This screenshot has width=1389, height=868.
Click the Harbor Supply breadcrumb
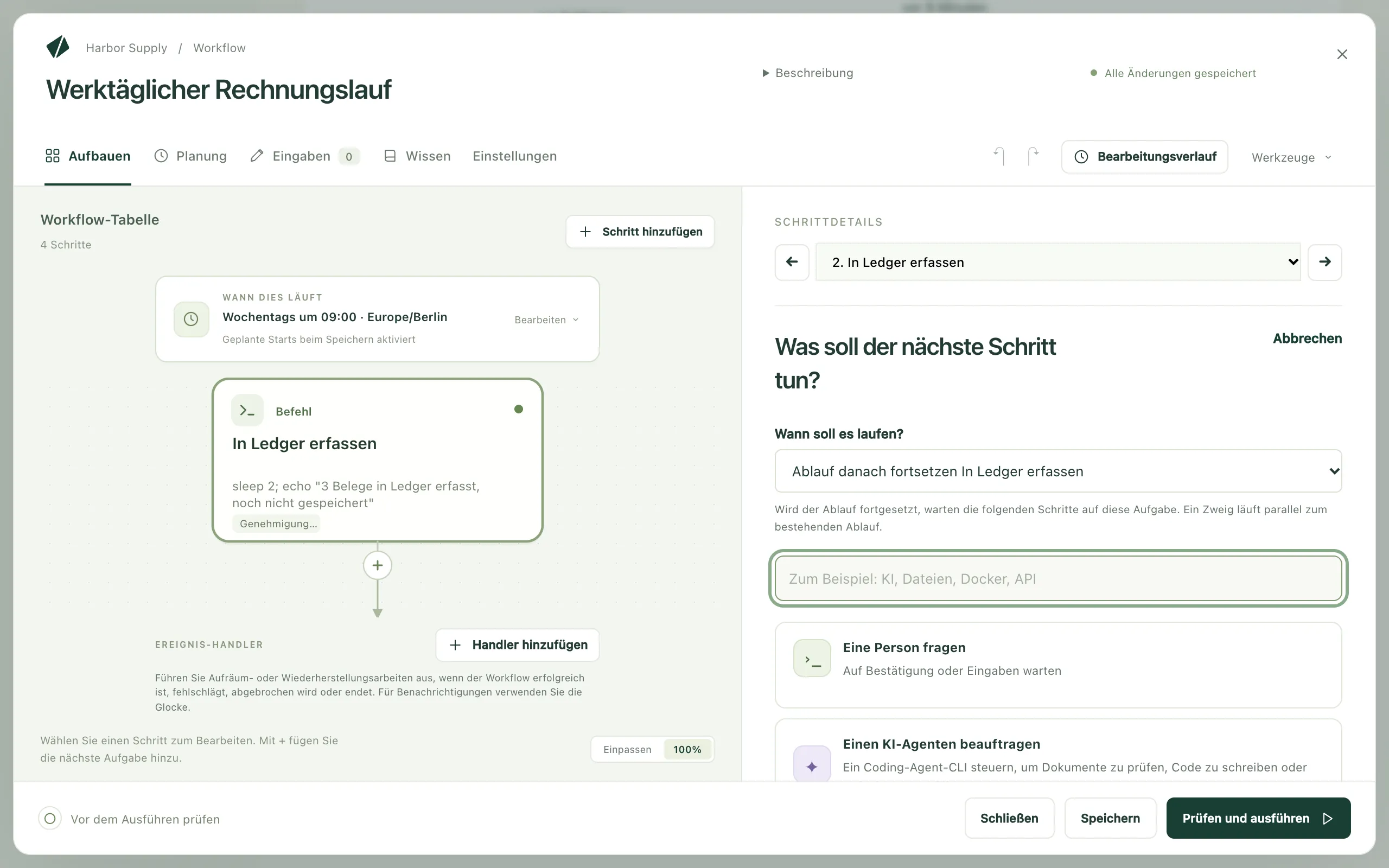click(x=126, y=48)
